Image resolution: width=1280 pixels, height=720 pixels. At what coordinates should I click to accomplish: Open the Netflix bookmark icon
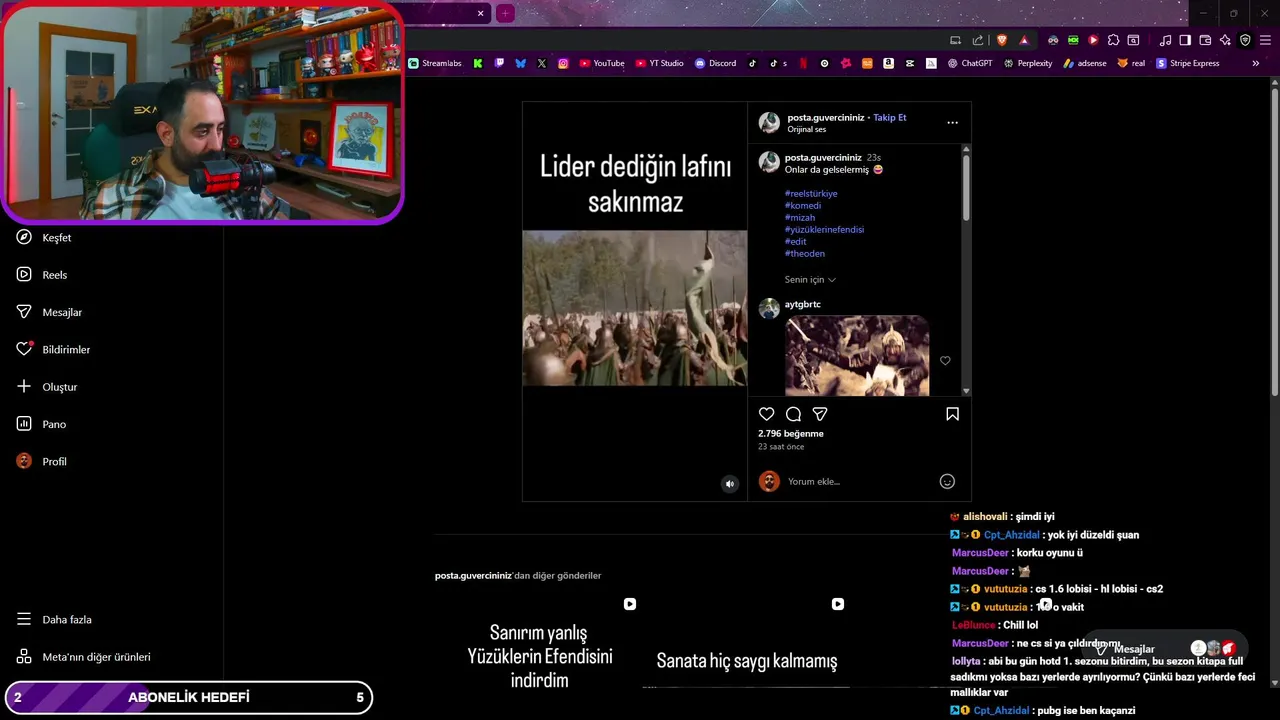click(803, 63)
